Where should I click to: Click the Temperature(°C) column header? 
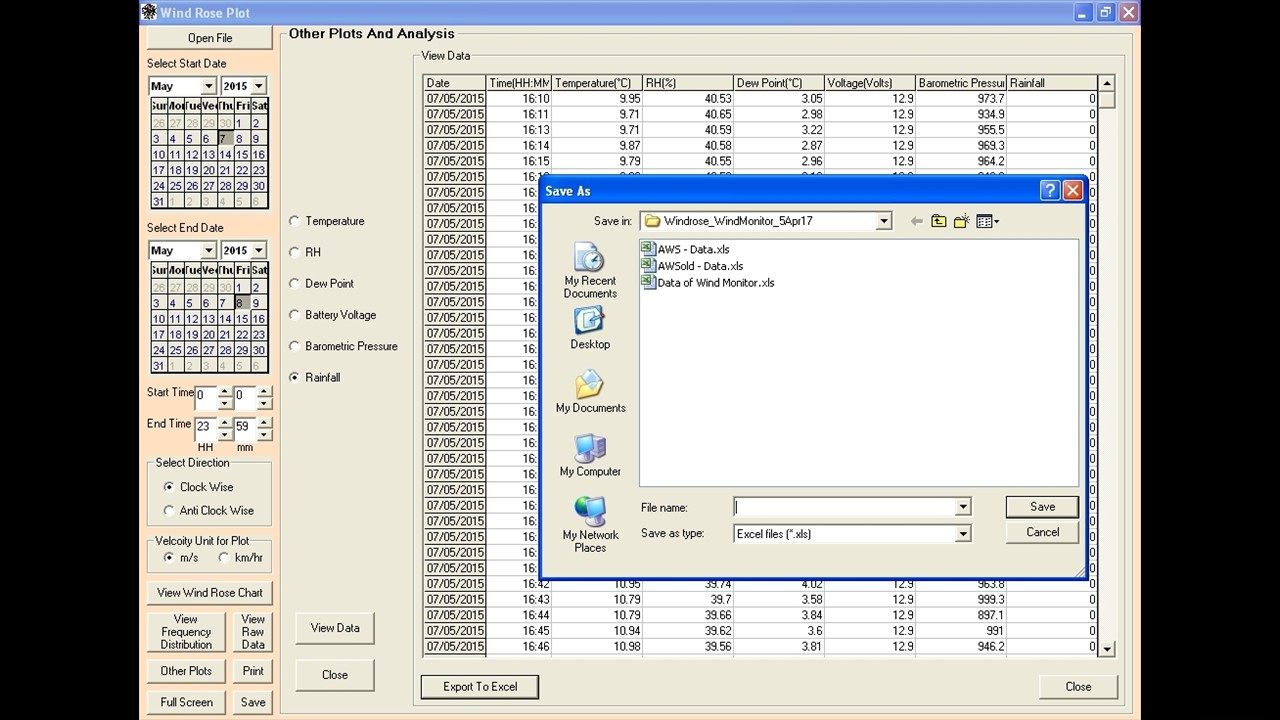(x=597, y=83)
